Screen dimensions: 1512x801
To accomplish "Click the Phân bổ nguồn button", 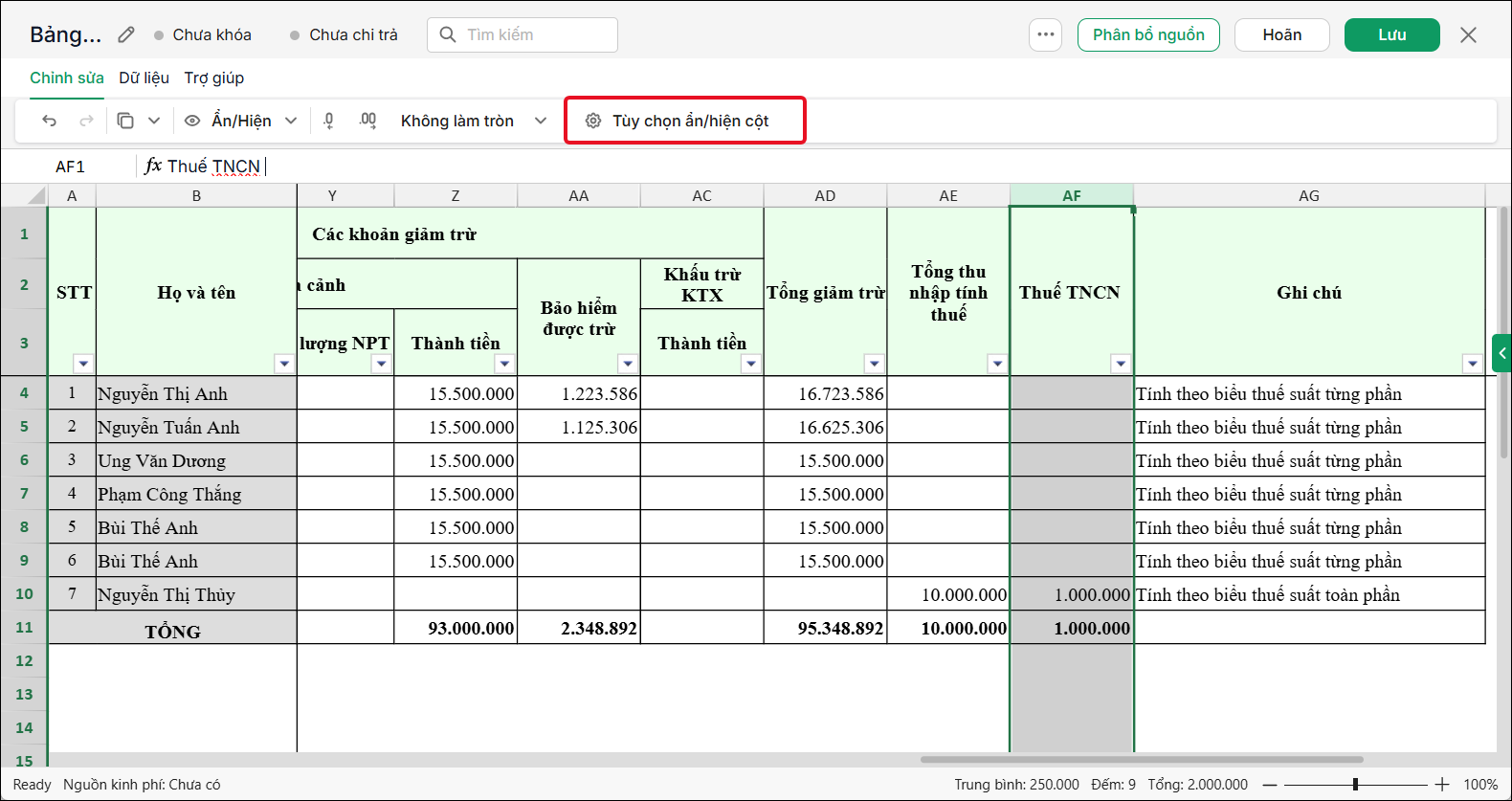I will point(1148,34).
